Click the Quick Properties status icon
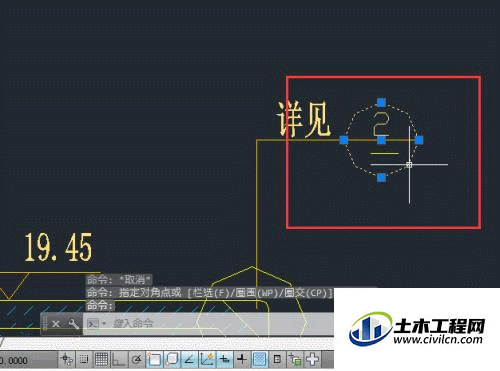 click(x=277, y=359)
